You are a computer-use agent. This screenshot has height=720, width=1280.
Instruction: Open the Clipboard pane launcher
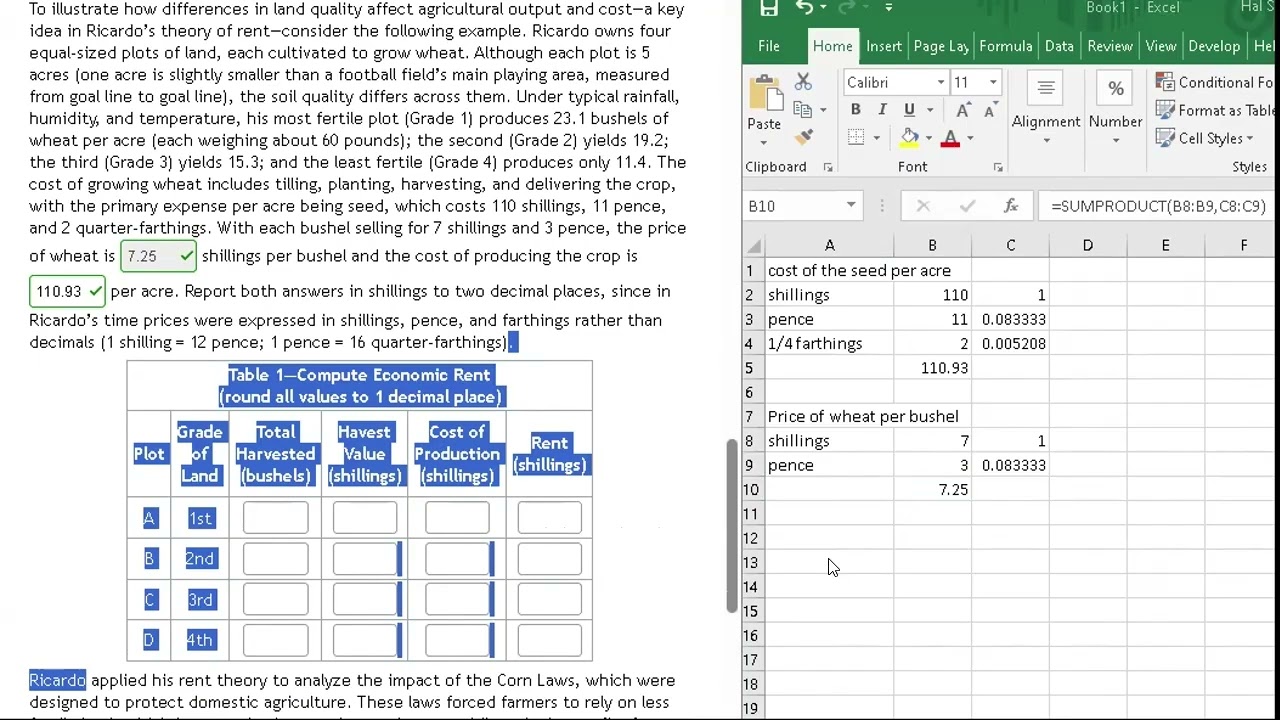click(828, 167)
